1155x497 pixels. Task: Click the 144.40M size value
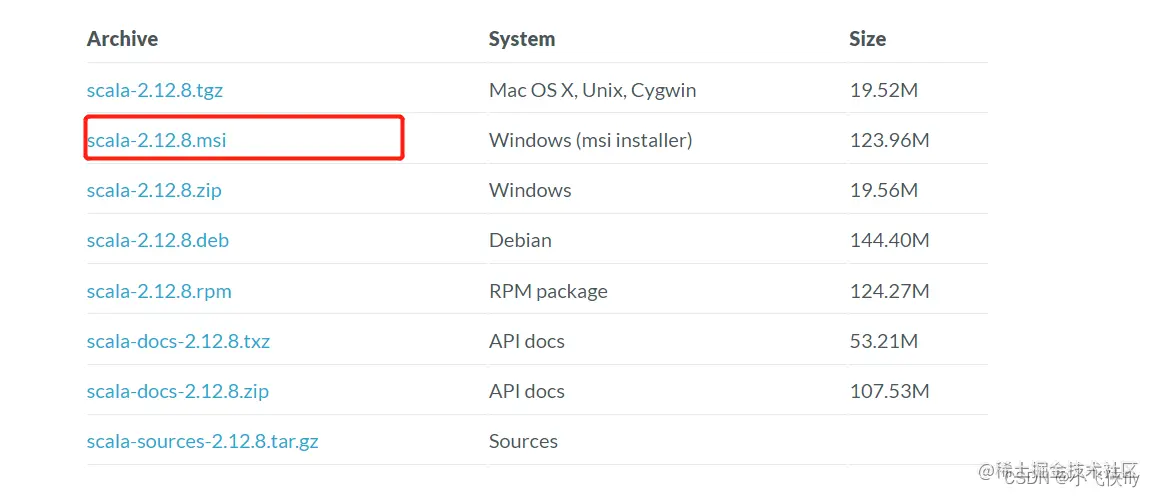[x=890, y=241]
